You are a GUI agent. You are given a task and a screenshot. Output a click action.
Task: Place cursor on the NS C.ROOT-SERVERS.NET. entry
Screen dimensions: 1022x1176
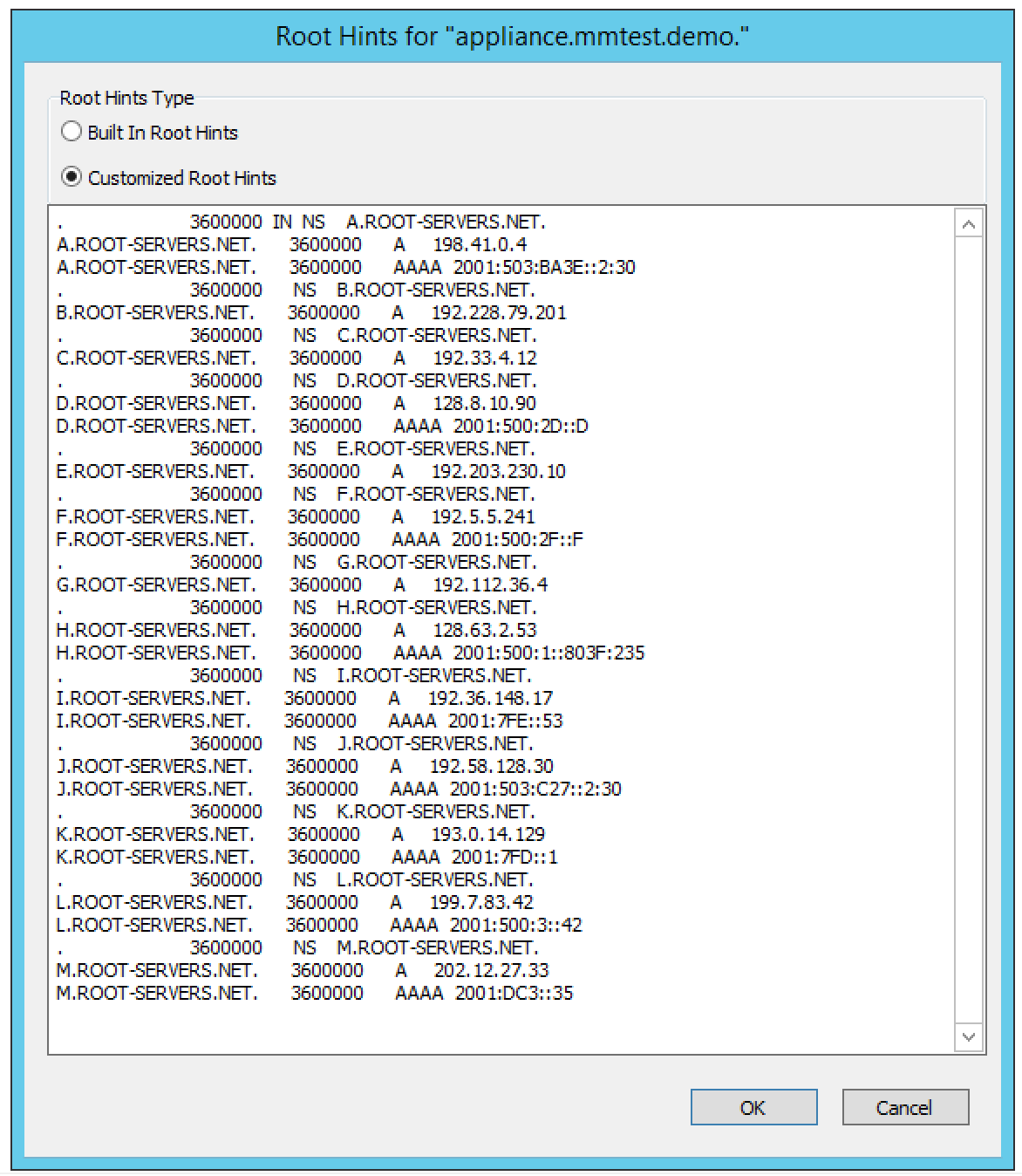click(x=436, y=336)
